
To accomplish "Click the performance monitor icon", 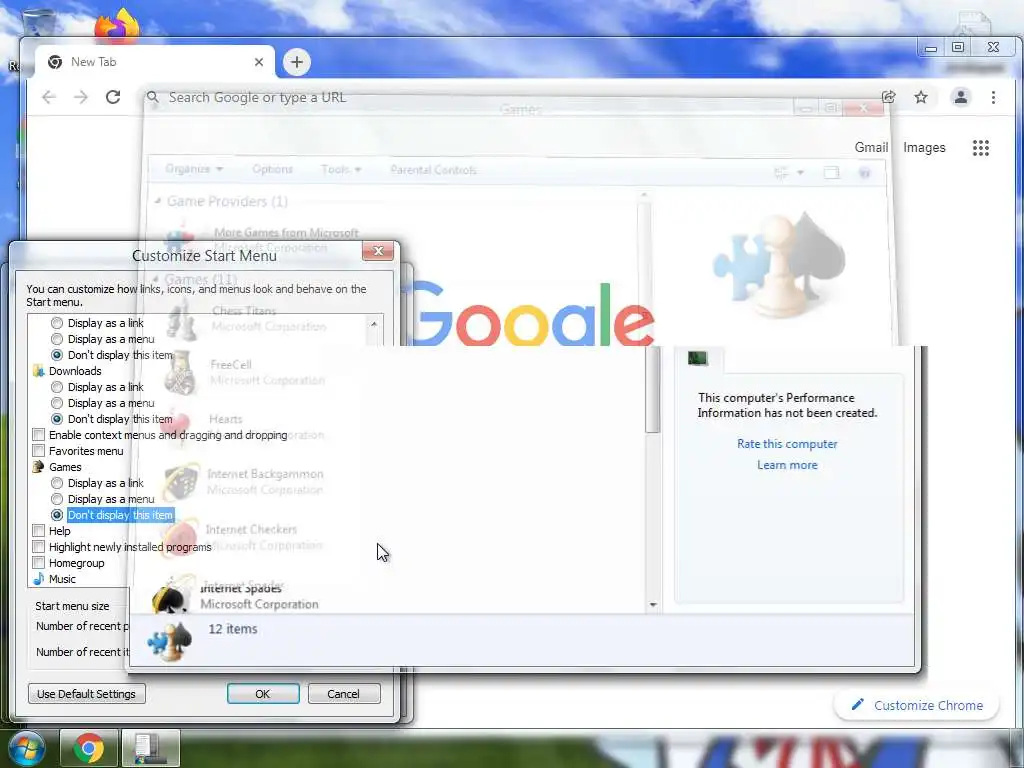I will [x=697, y=358].
